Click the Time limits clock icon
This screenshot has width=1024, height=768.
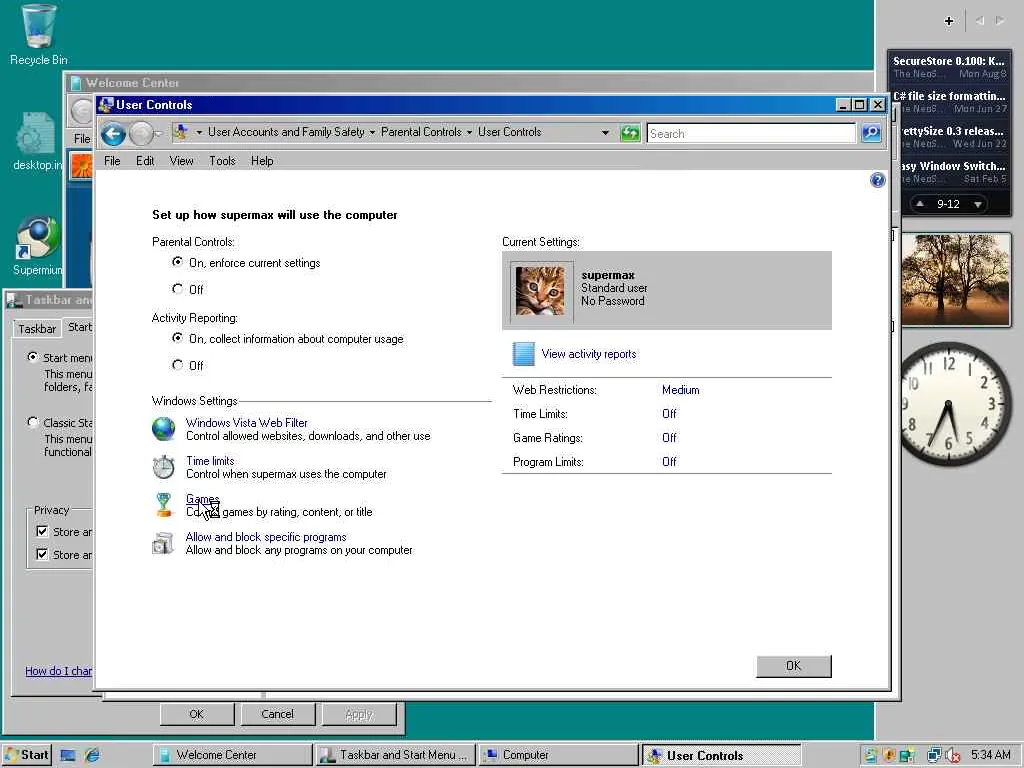pyautogui.click(x=163, y=467)
